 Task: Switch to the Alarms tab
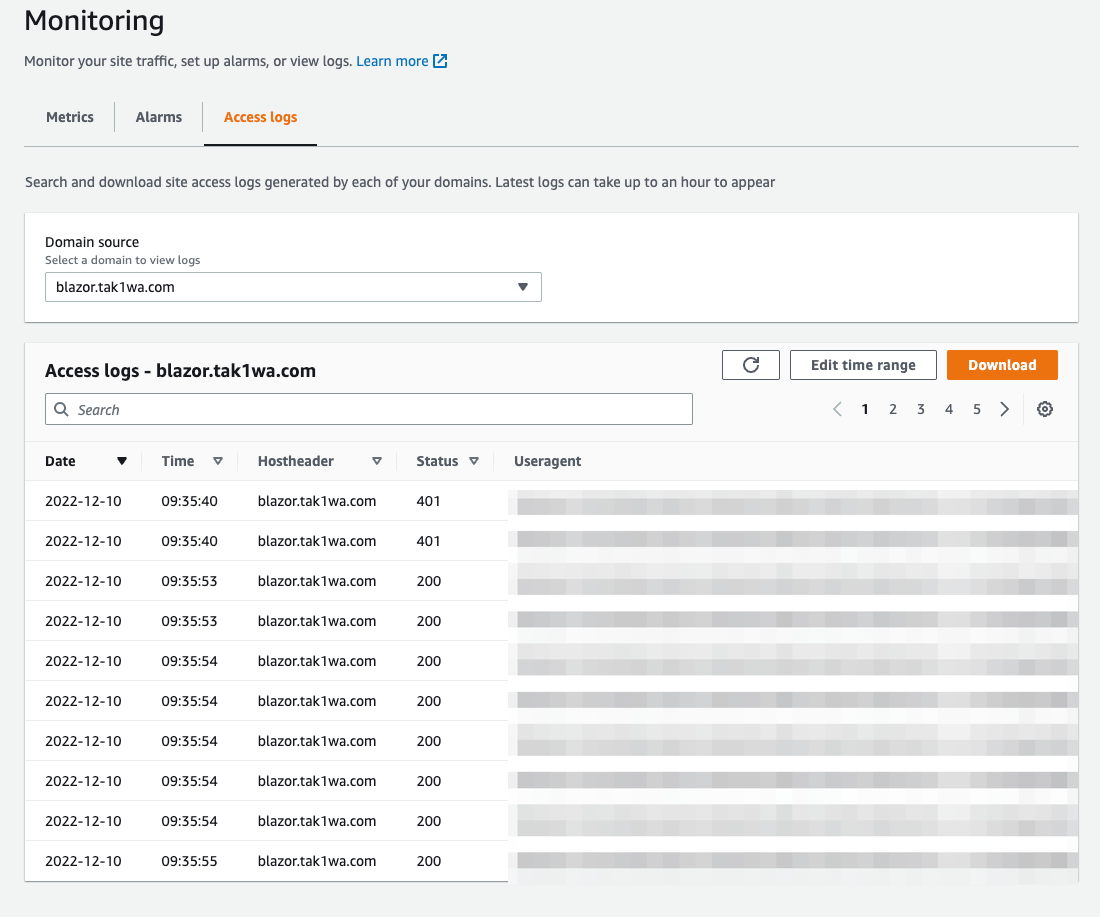point(158,116)
